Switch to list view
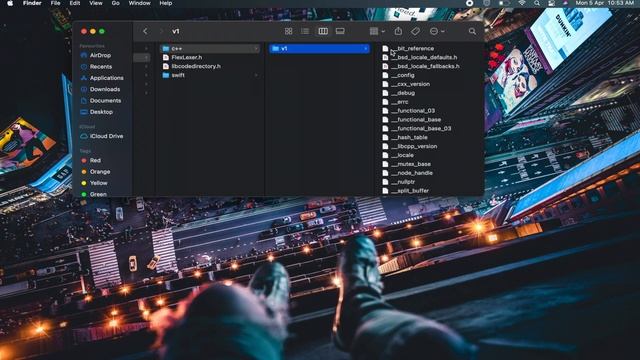This screenshot has width=640, height=360. (x=305, y=31)
